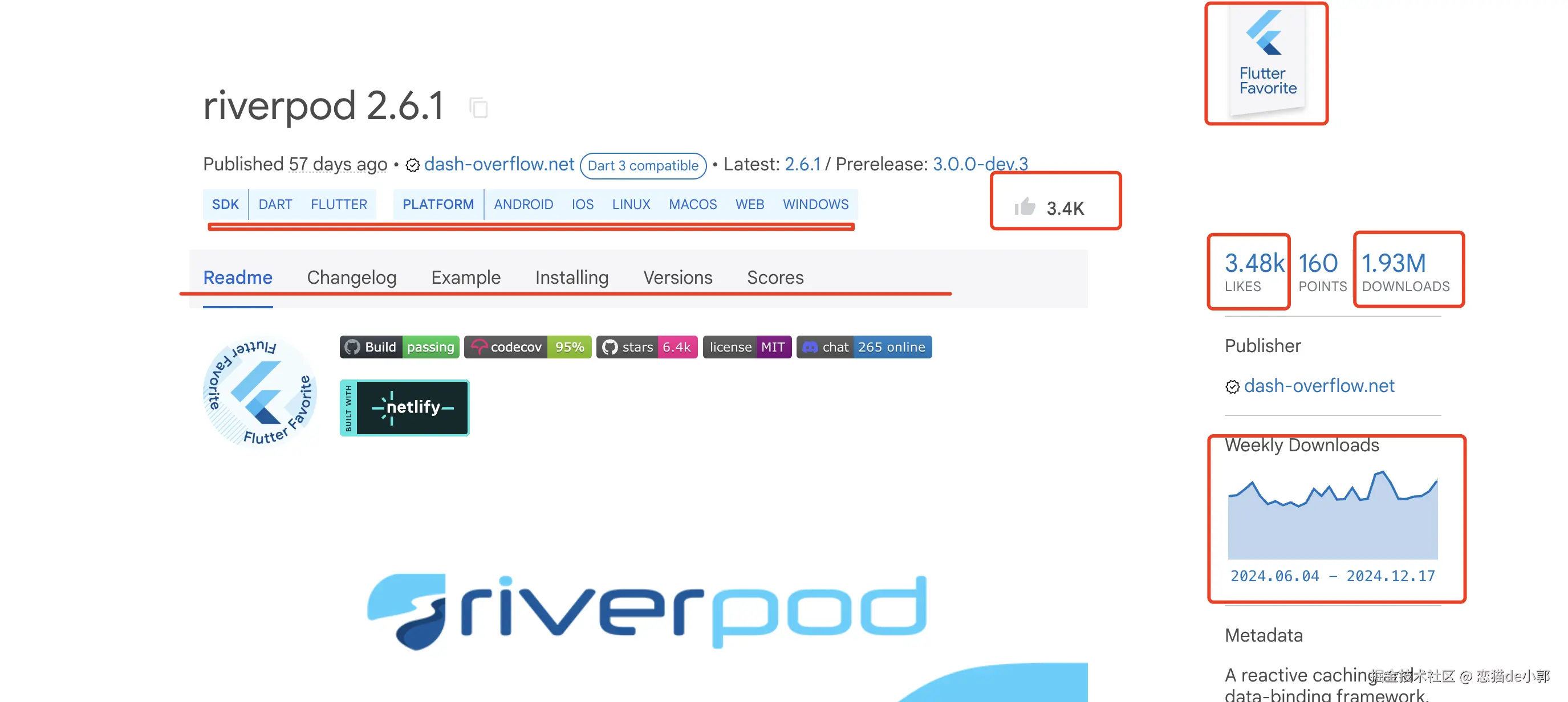Click the Built with Netlify badge
Viewport: 1568px width, 702px height.
(404, 407)
